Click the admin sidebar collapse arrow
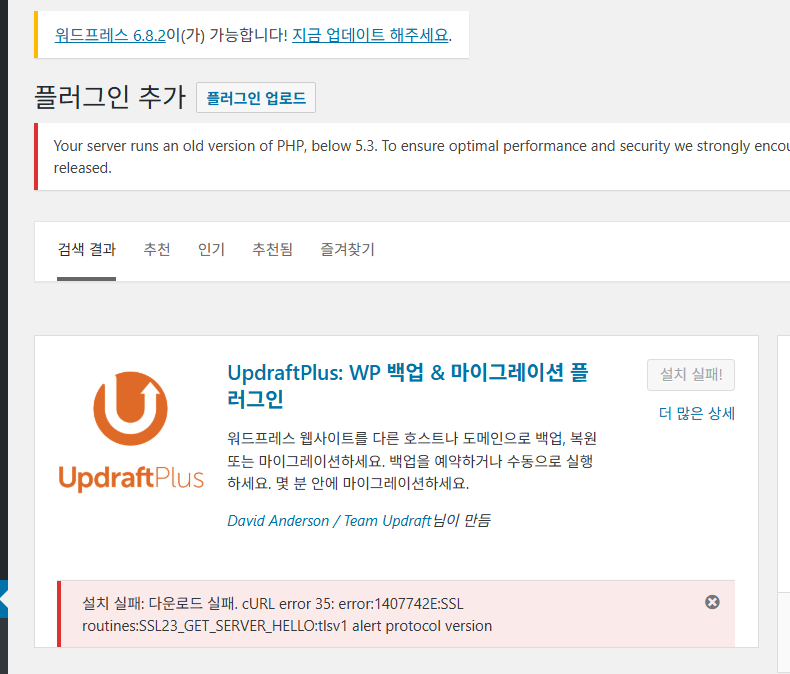Image resolution: width=790 pixels, height=674 pixels. click(4, 599)
